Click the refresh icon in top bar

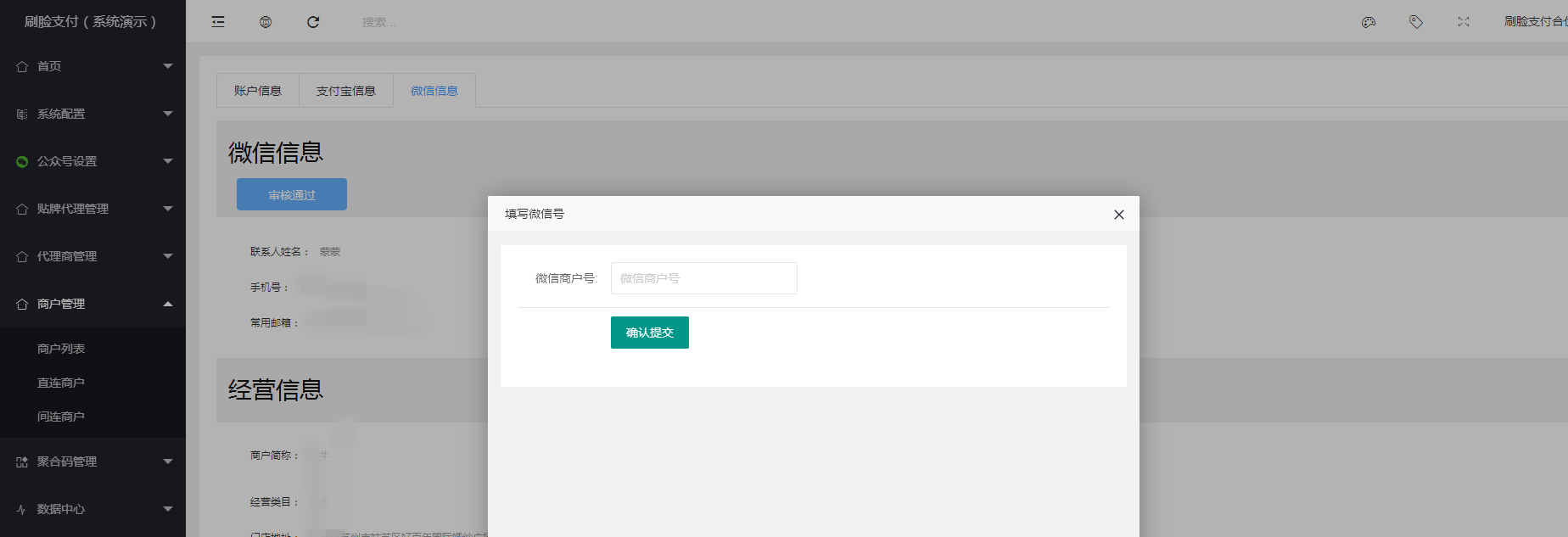point(313,22)
